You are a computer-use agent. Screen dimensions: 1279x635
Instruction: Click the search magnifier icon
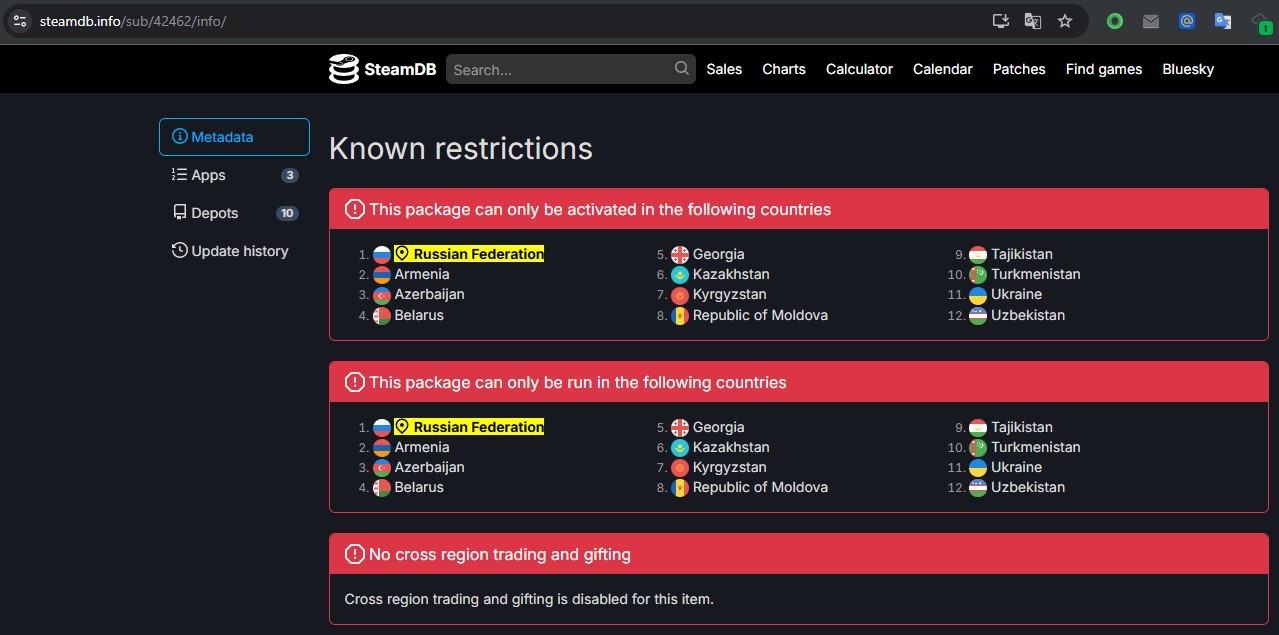(x=682, y=68)
